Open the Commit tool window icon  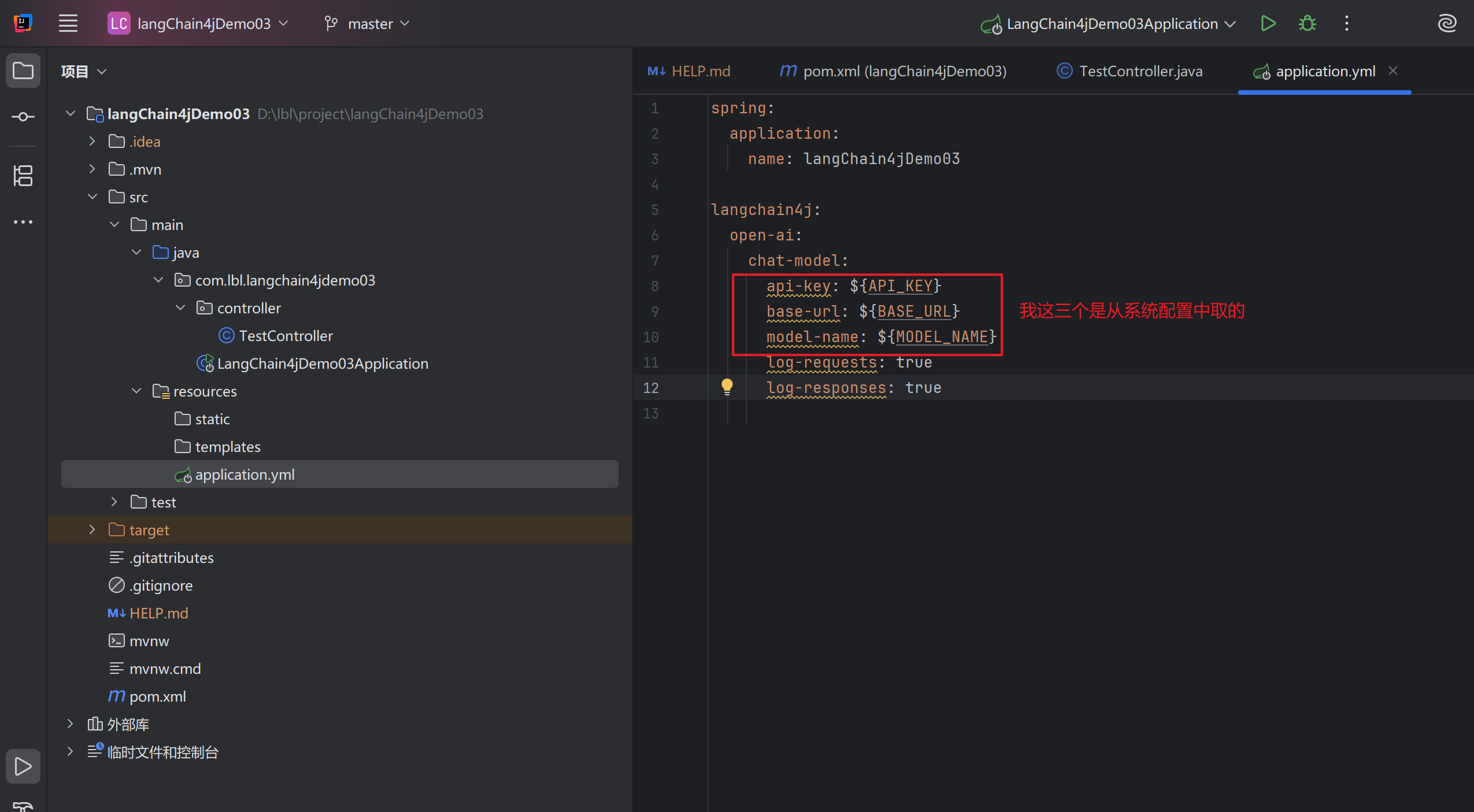coord(23,117)
